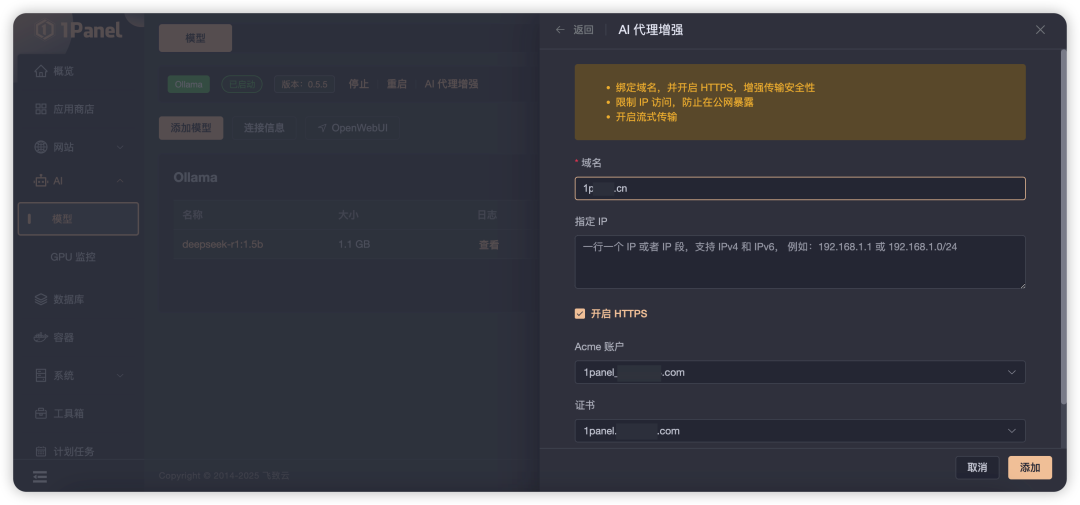
Task: Click the AI robot icon in sidebar
Action: (x=41, y=181)
